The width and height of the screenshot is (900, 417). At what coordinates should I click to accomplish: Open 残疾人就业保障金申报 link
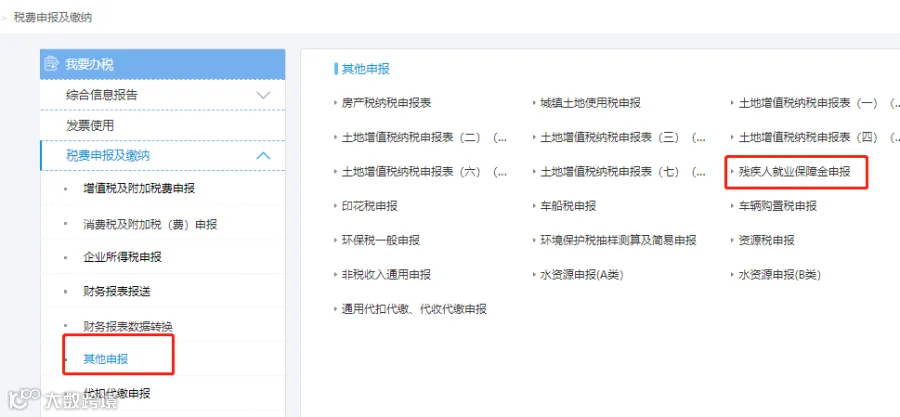794,172
